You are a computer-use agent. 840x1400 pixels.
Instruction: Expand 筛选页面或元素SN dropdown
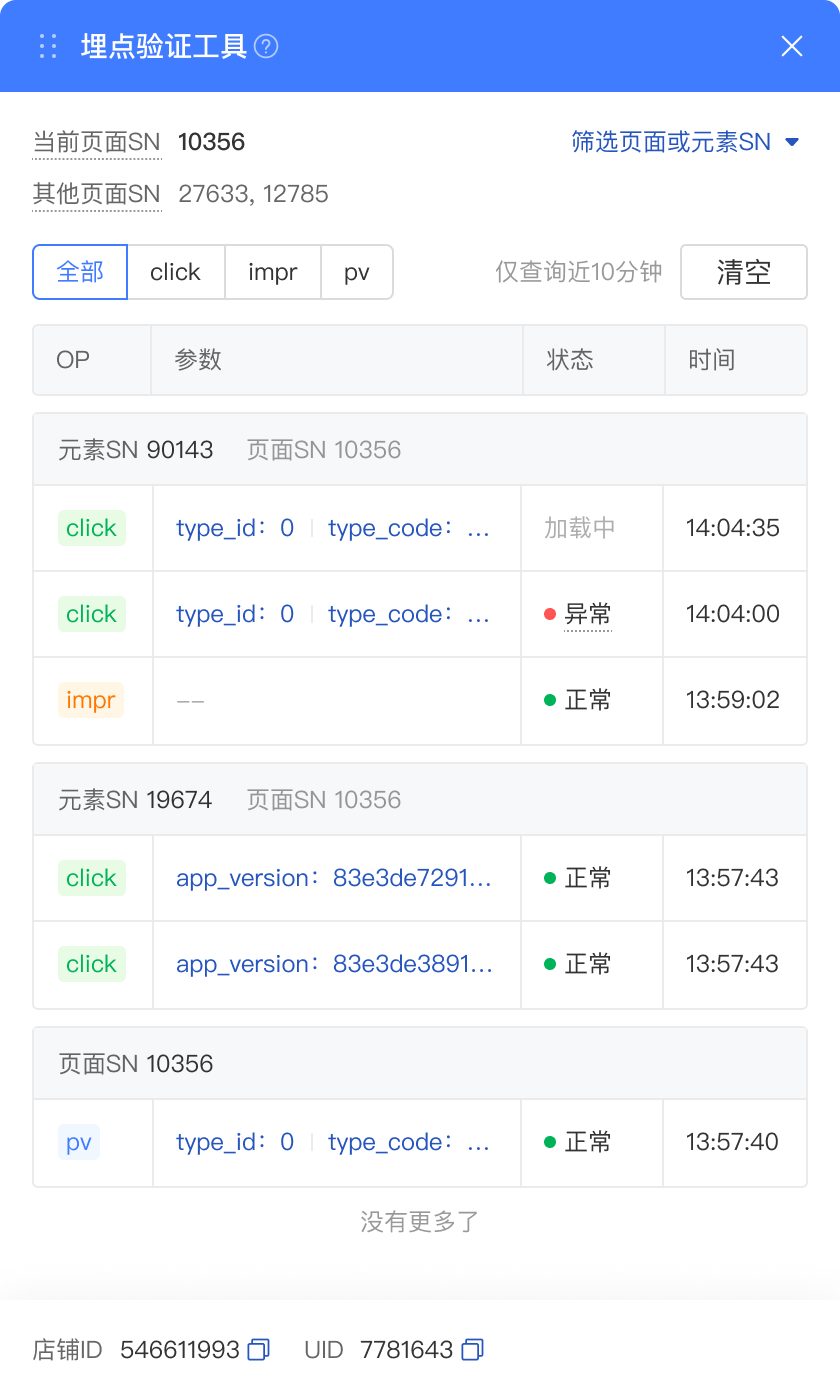685,142
